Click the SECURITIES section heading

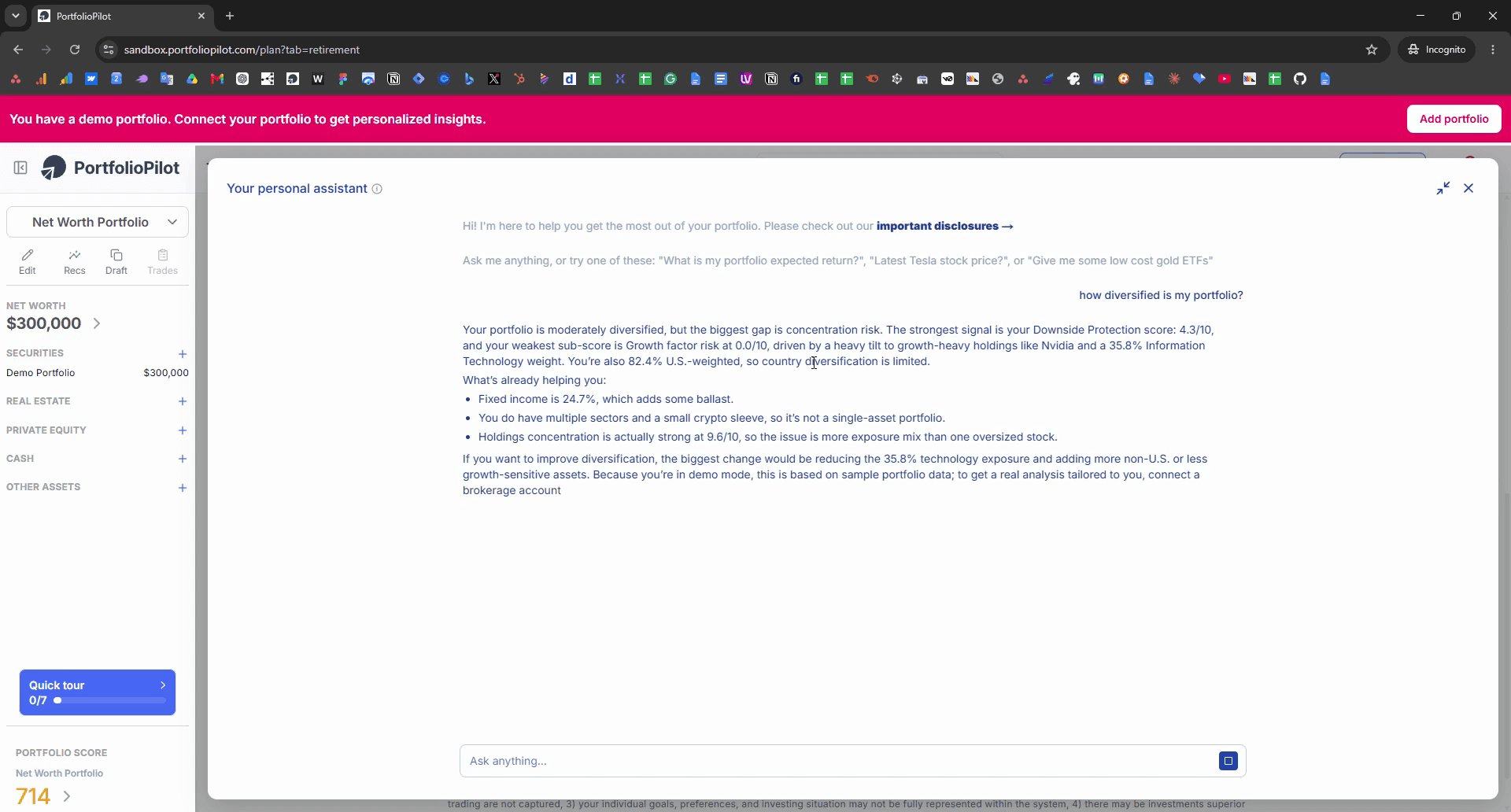[x=35, y=353]
